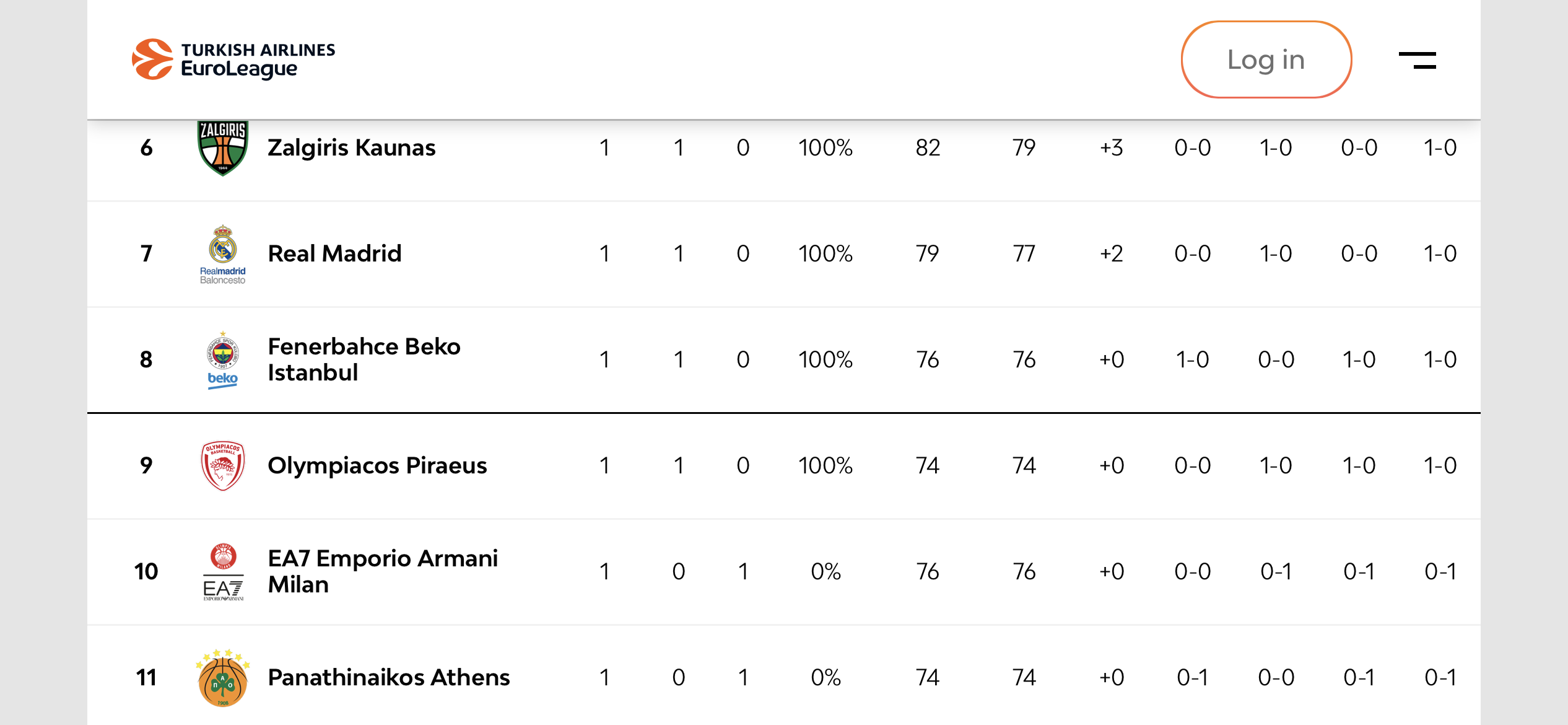Open the hamburger menu icon
Viewport: 1568px width, 725px height.
1417,60
